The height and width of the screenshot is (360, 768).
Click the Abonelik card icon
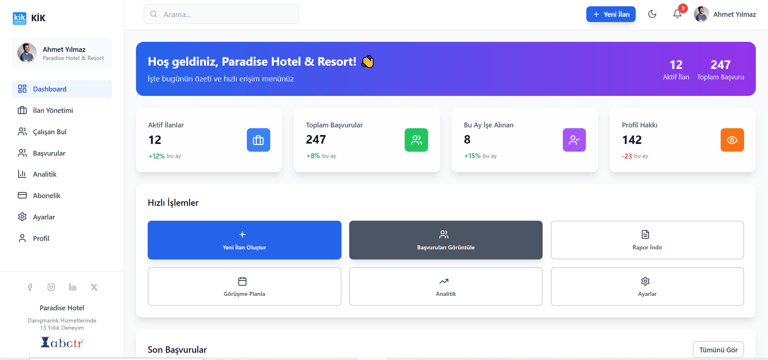coord(22,195)
